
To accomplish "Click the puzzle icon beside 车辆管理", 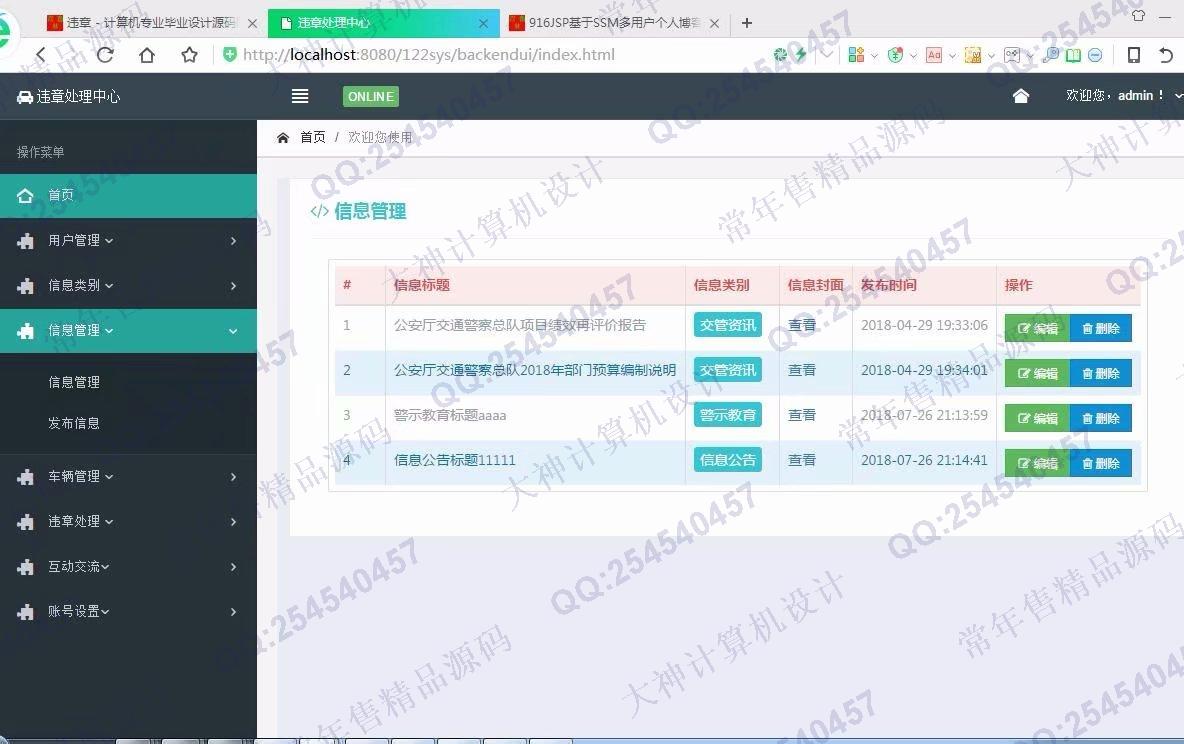I will (x=26, y=477).
